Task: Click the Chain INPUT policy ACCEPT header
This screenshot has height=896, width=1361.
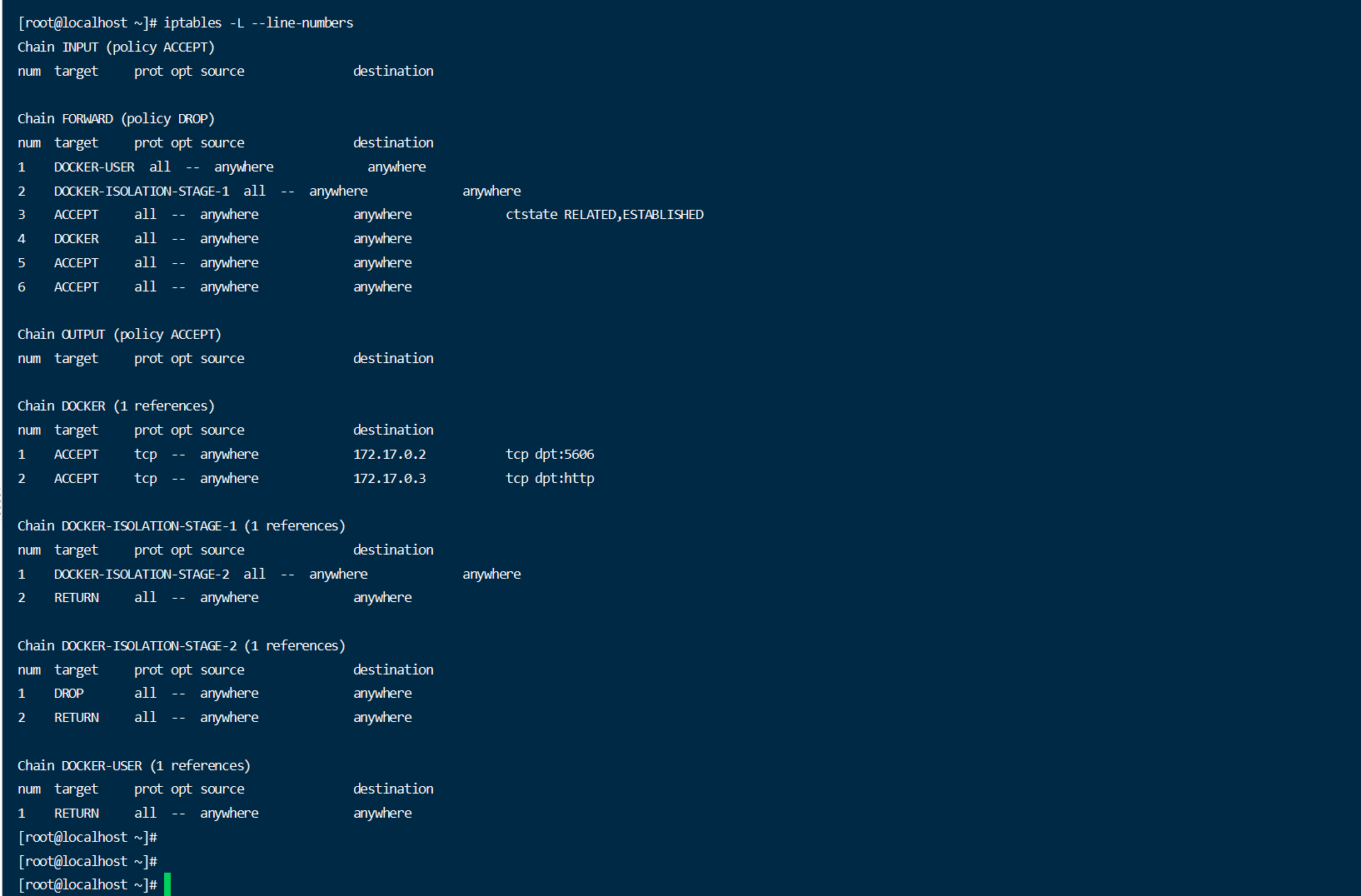Action: (x=116, y=47)
